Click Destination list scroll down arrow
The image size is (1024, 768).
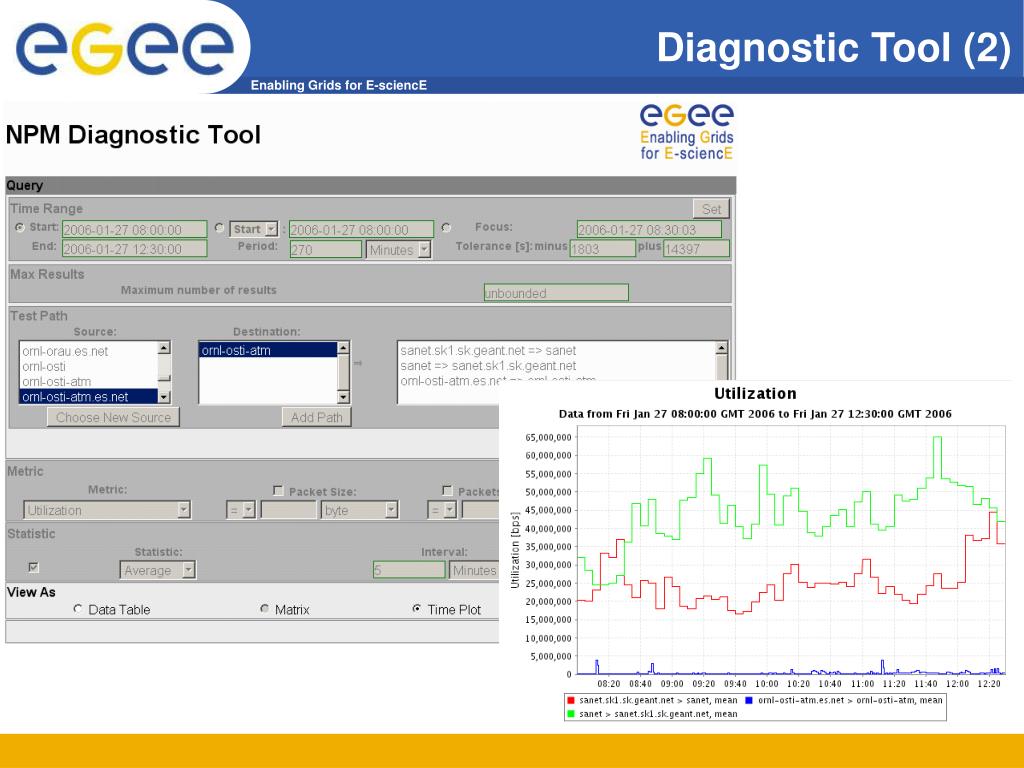pyautogui.click(x=344, y=396)
